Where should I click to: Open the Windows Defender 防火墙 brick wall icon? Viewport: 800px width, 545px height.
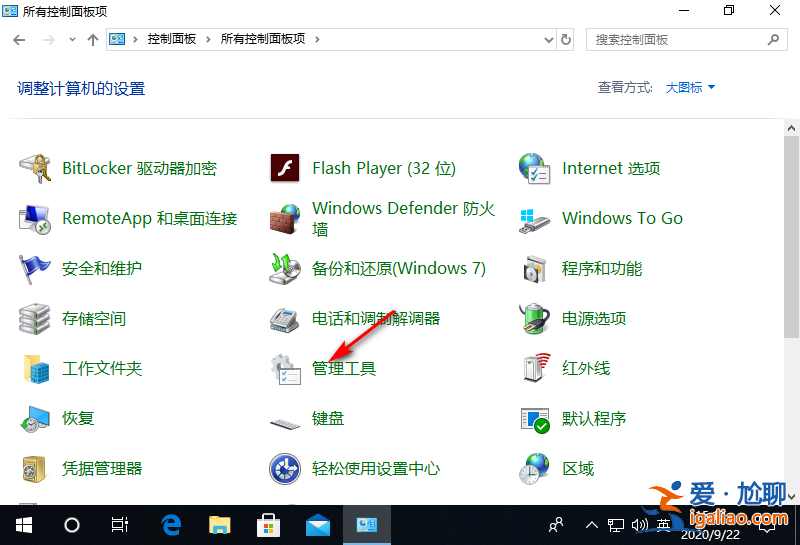click(285, 219)
